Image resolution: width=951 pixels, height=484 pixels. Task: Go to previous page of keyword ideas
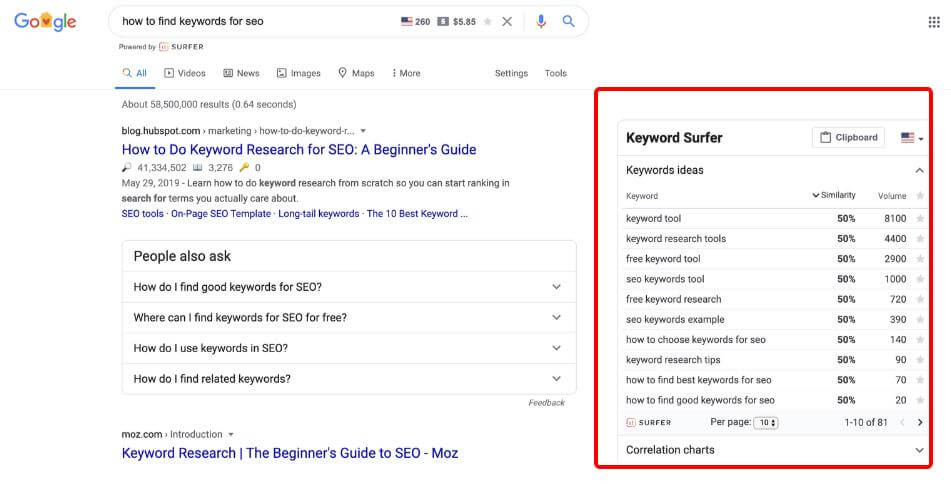pyautogui.click(x=902, y=422)
